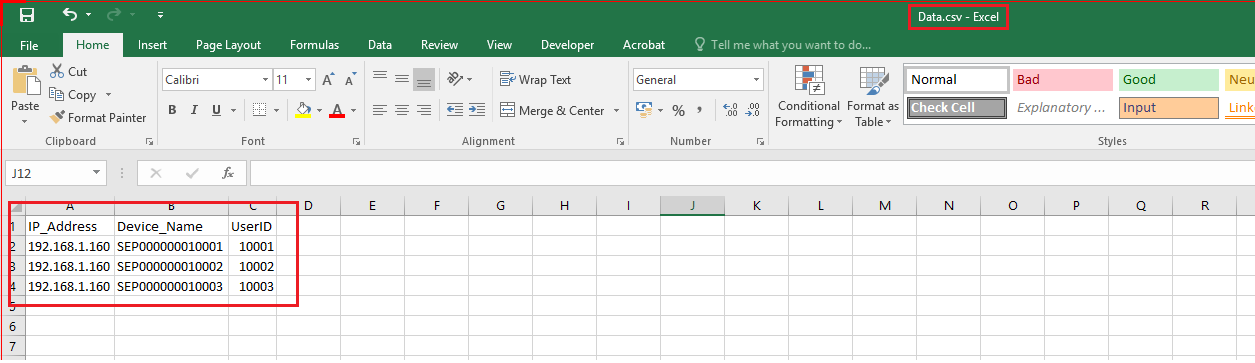Open the File menu tab
The width and height of the screenshot is (1255, 363).
click(29, 45)
